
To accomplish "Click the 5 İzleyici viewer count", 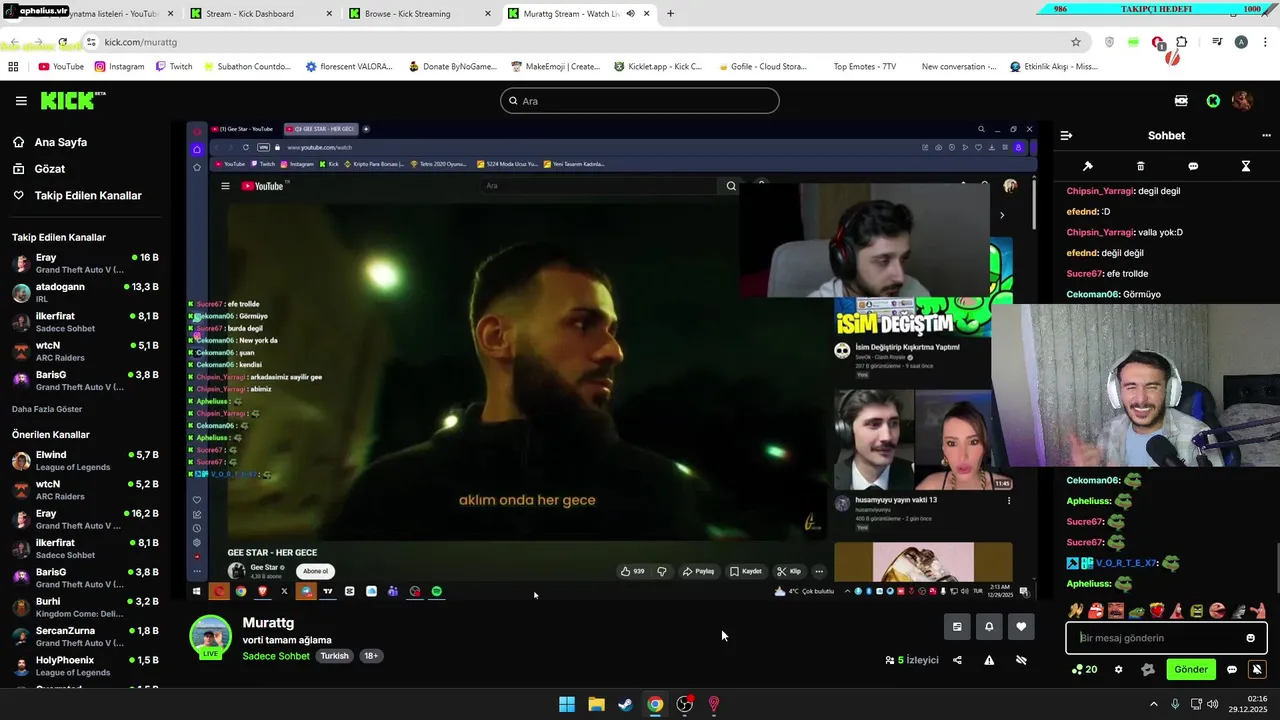I will point(912,660).
